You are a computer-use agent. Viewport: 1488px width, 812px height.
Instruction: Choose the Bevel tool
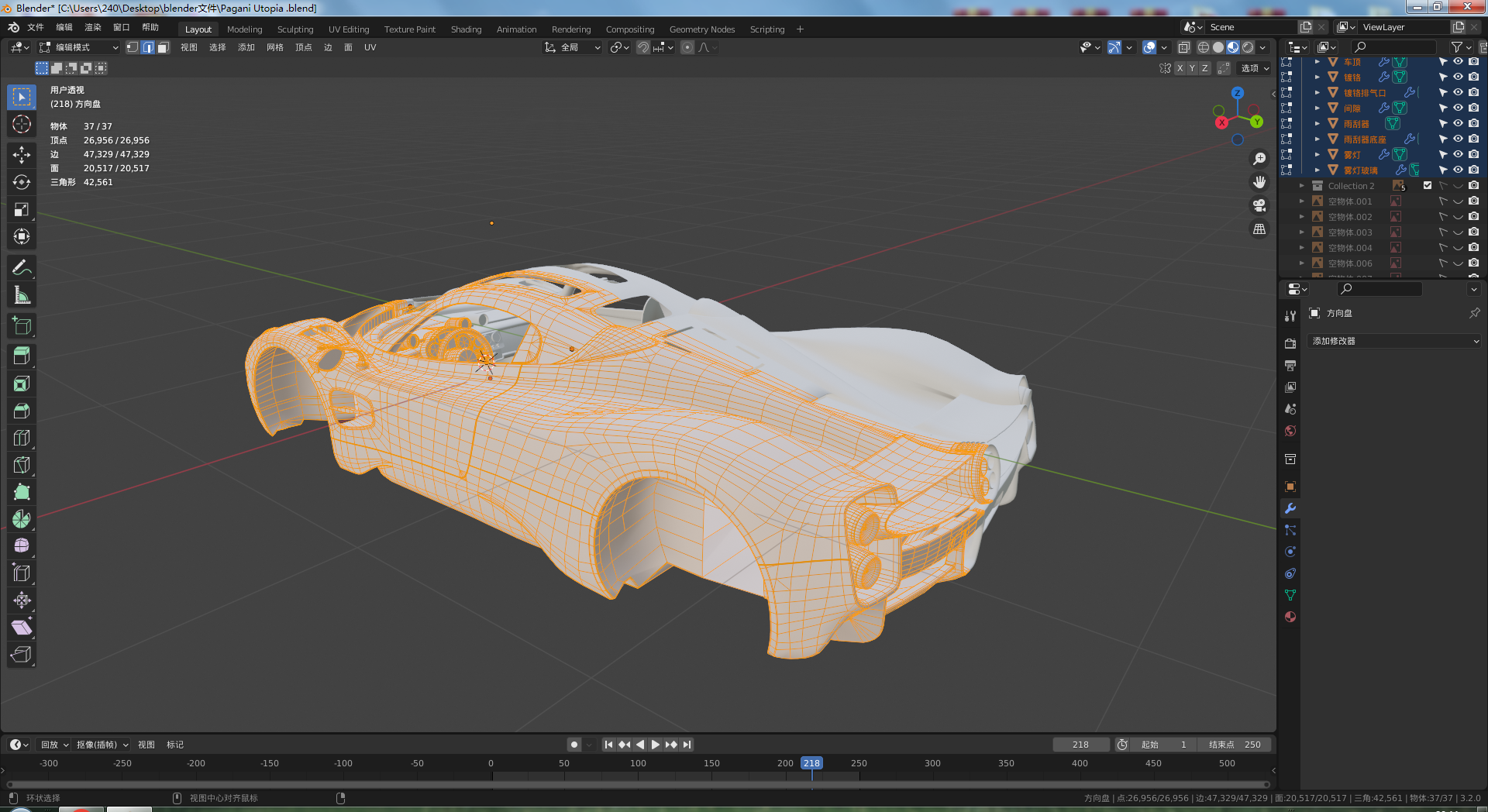tap(22, 411)
